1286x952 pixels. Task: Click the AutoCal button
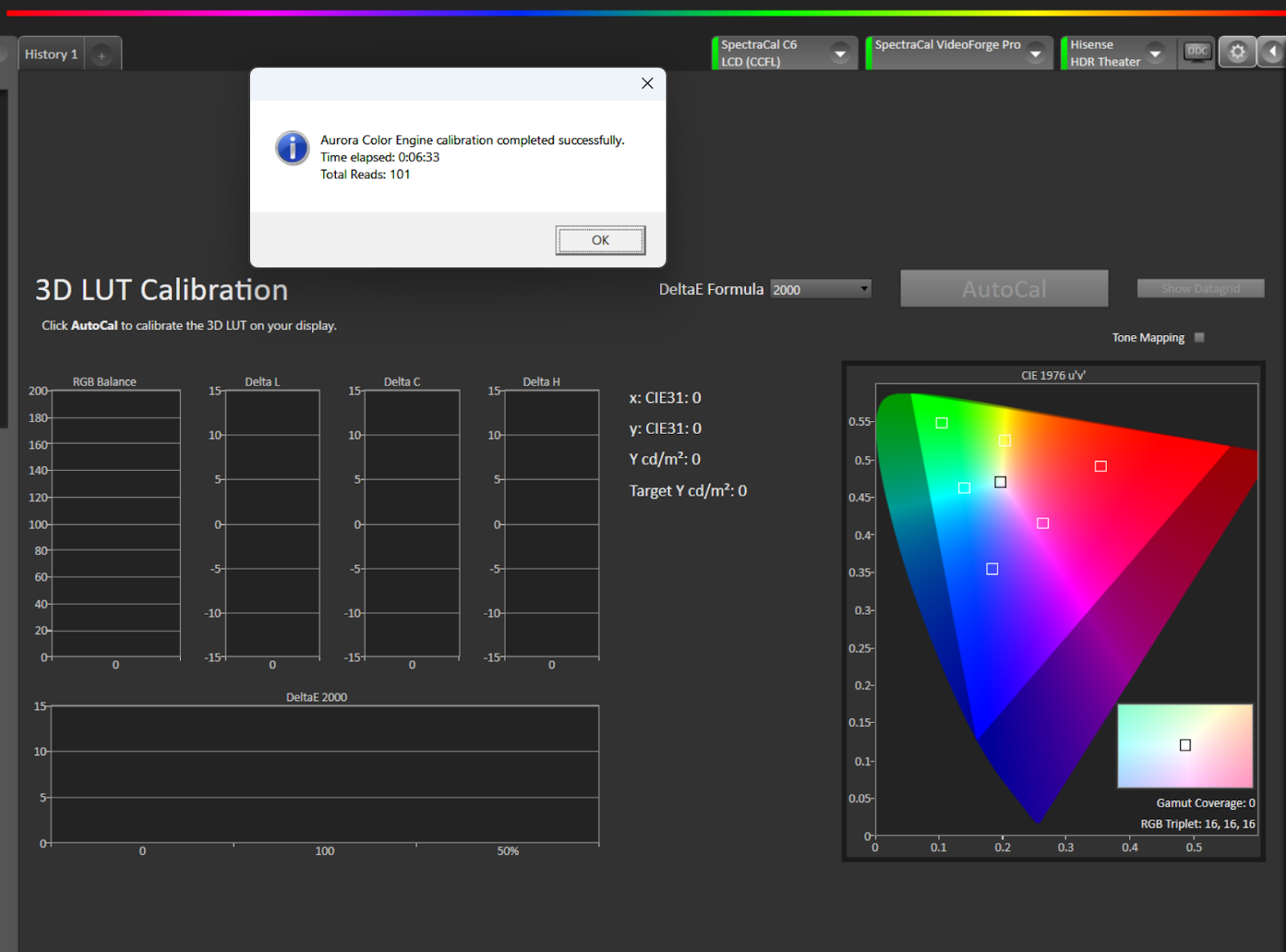(1004, 289)
